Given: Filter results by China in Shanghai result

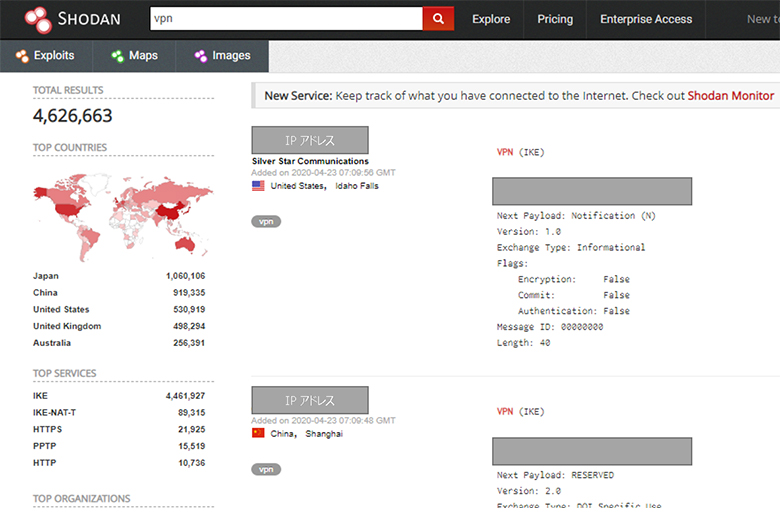Looking at the screenshot, I should tap(283, 433).
